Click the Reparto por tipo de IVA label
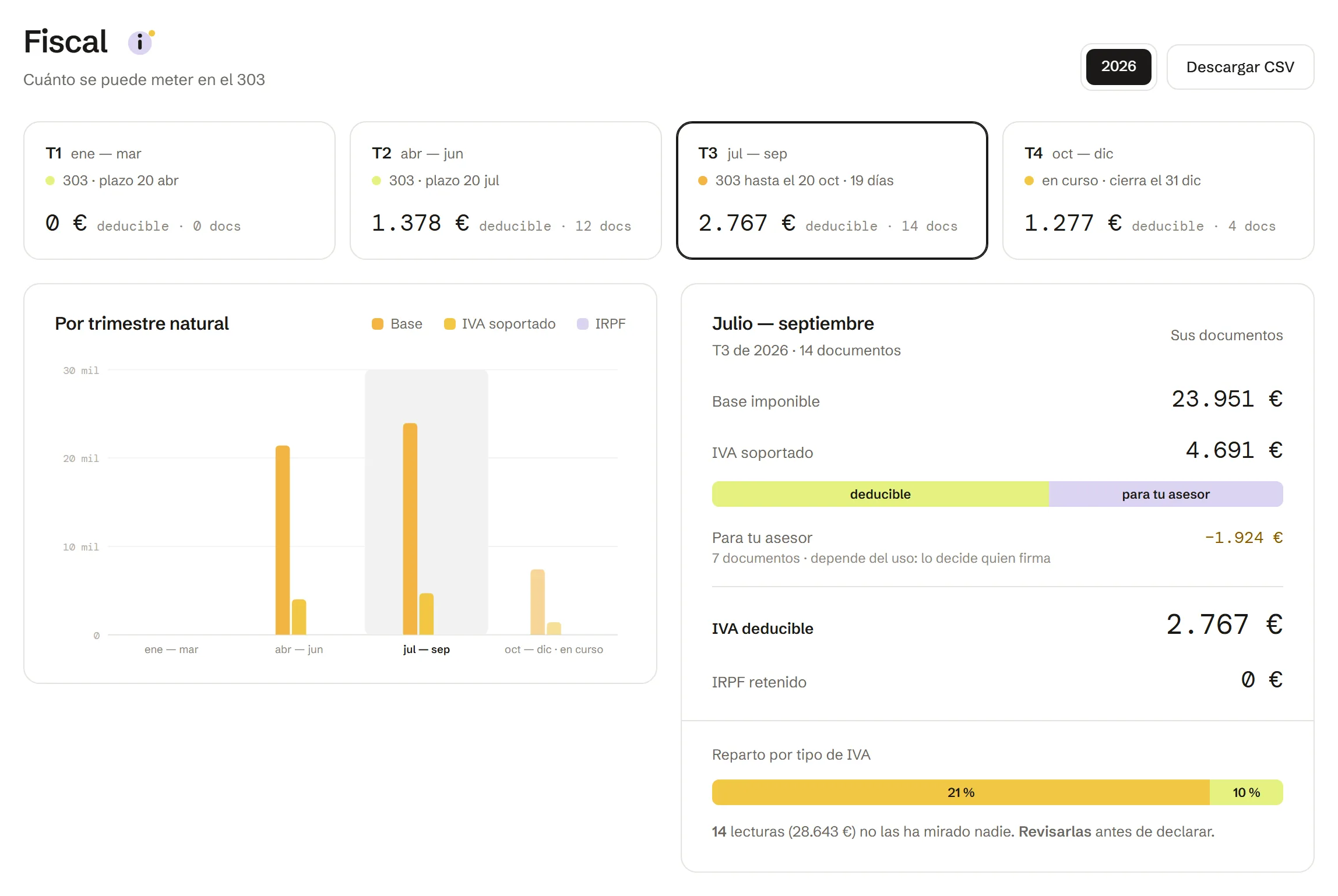The width and height of the screenshot is (1338, 896). (791, 754)
